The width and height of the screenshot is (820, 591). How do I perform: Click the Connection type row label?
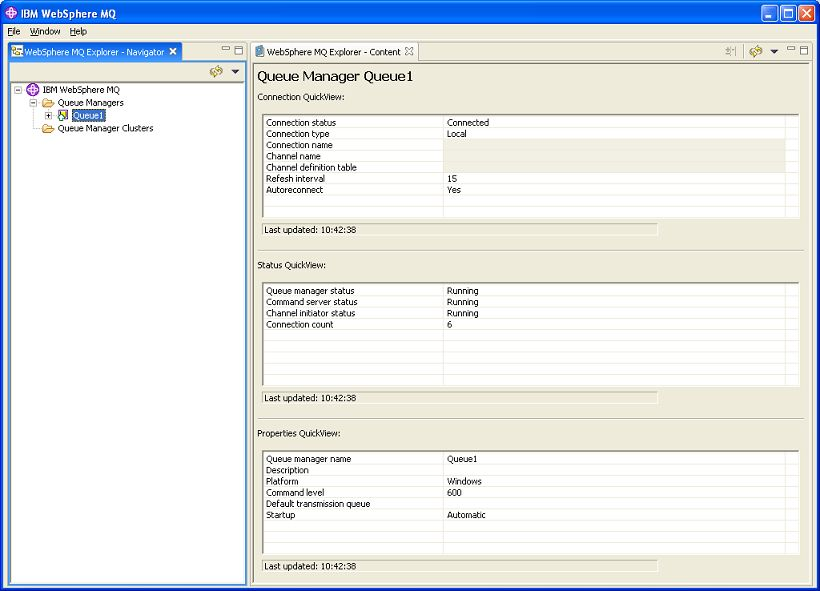coord(298,134)
